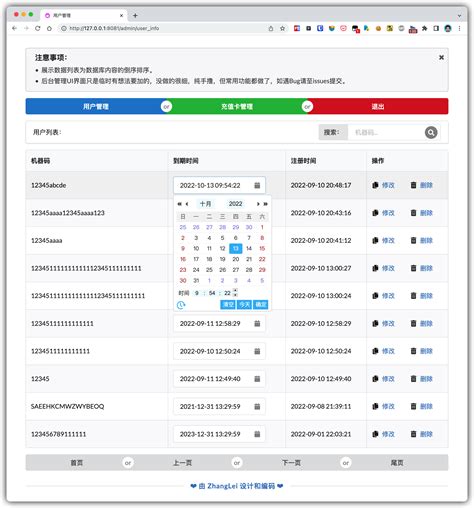474x508 pixels.
Task: Click the magnifier search button
Action: 431,132
